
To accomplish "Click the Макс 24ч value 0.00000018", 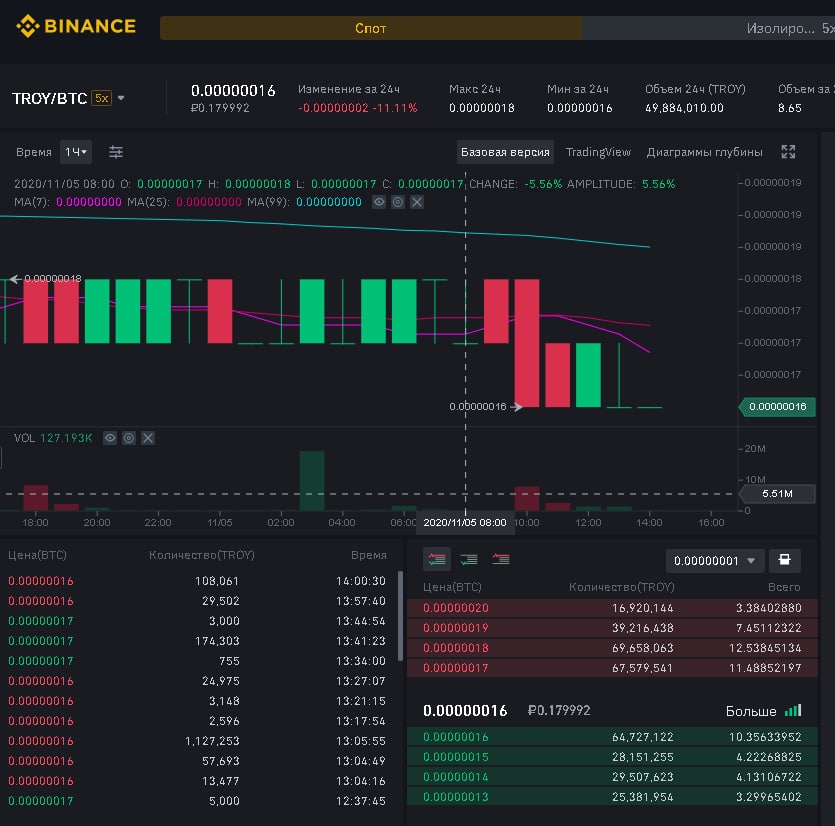I will [x=482, y=108].
